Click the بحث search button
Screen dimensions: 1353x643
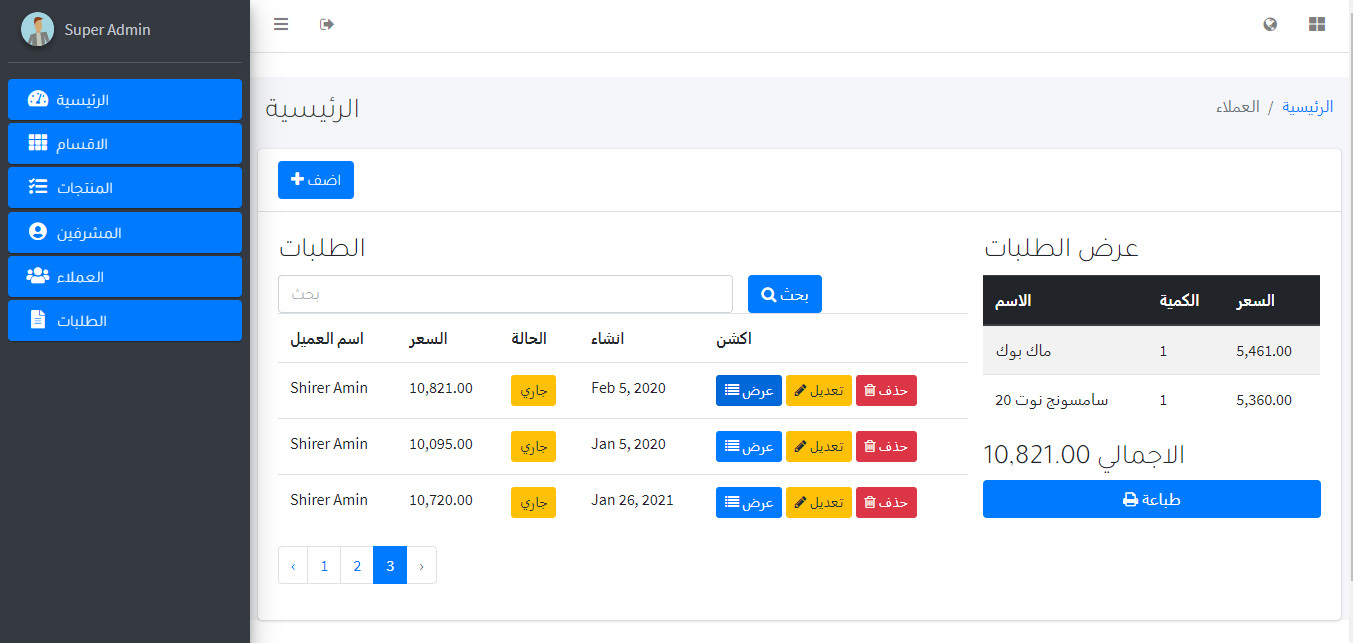(784, 293)
